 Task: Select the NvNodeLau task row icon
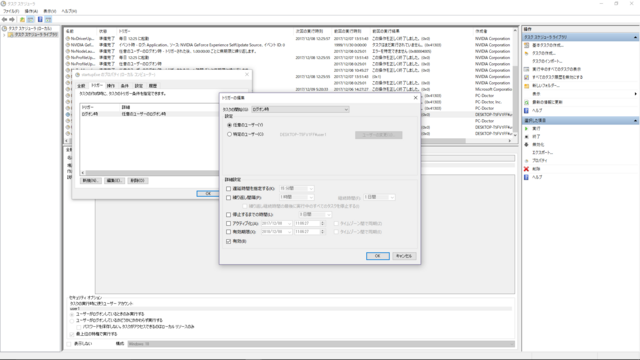(68, 51)
